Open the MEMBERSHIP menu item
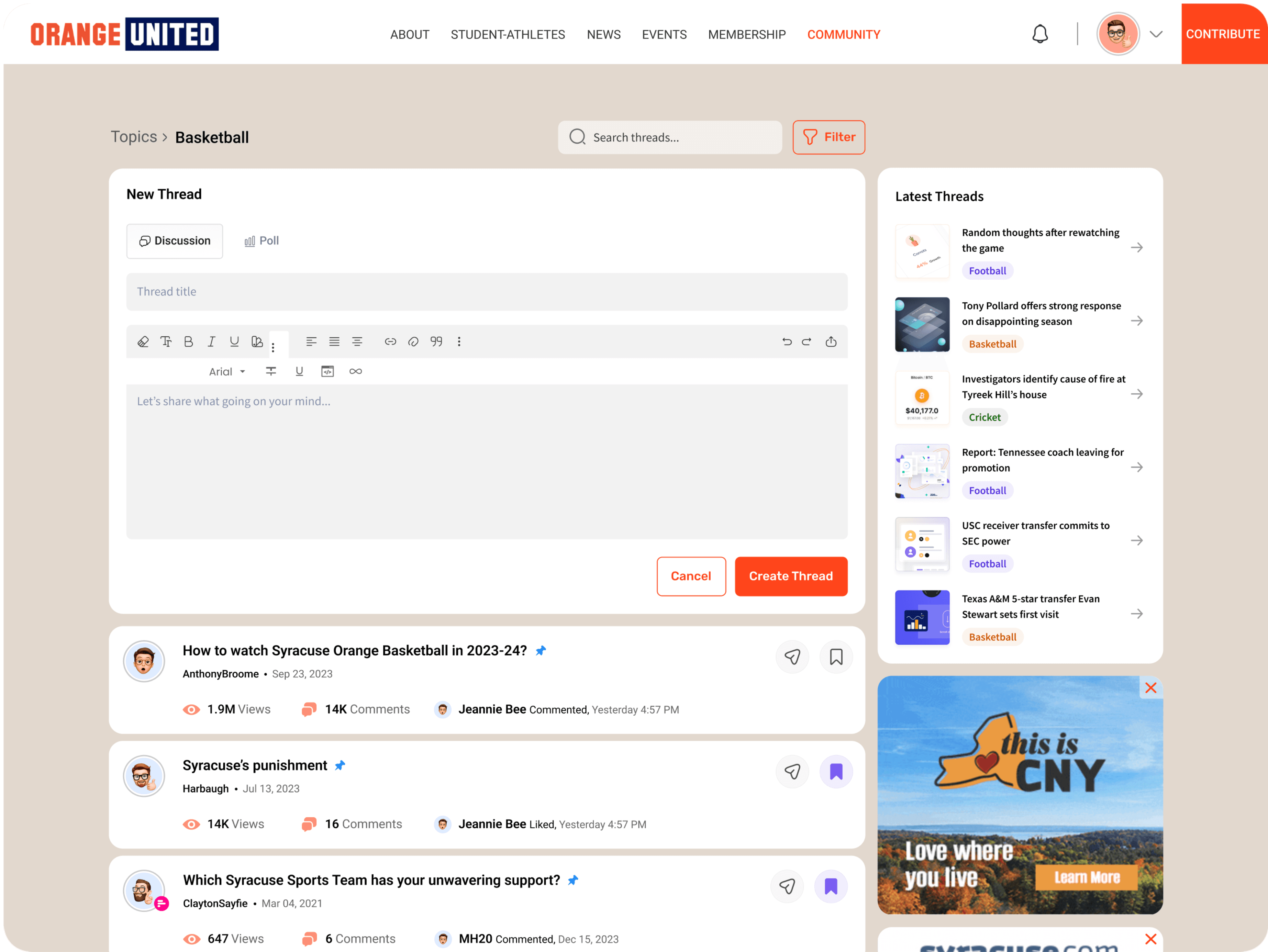The width and height of the screenshot is (1268, 952). [746, 34]
